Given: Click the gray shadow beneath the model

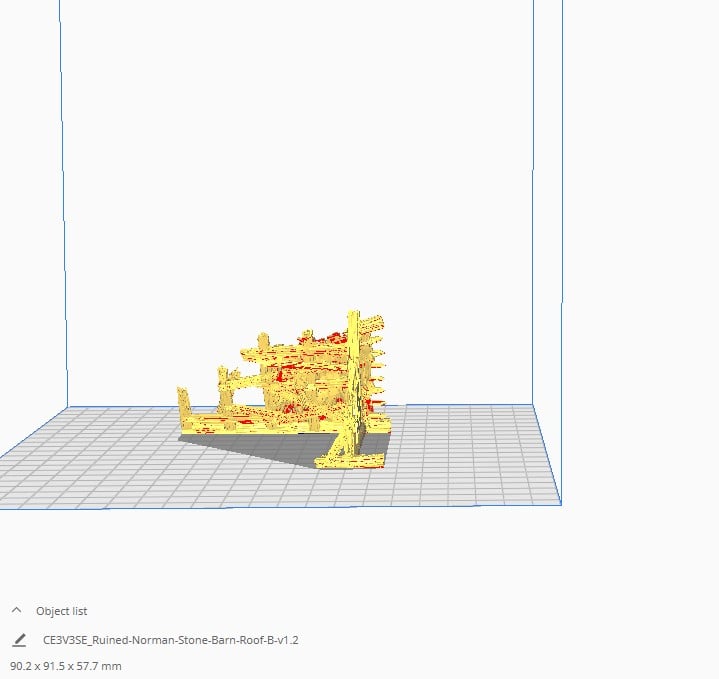Looking at the screenshot, I should point(257,446).
